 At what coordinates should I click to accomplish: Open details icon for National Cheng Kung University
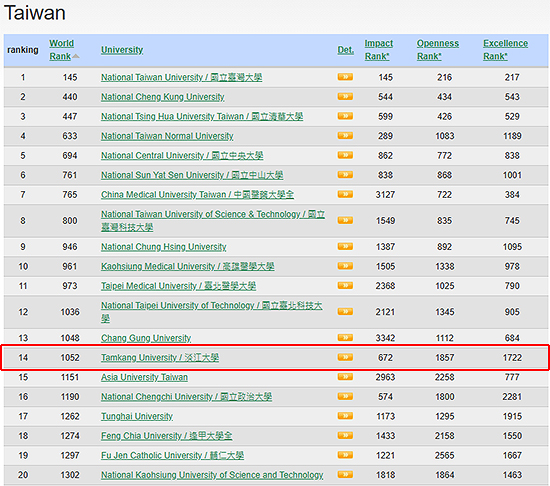coord(345,96)
